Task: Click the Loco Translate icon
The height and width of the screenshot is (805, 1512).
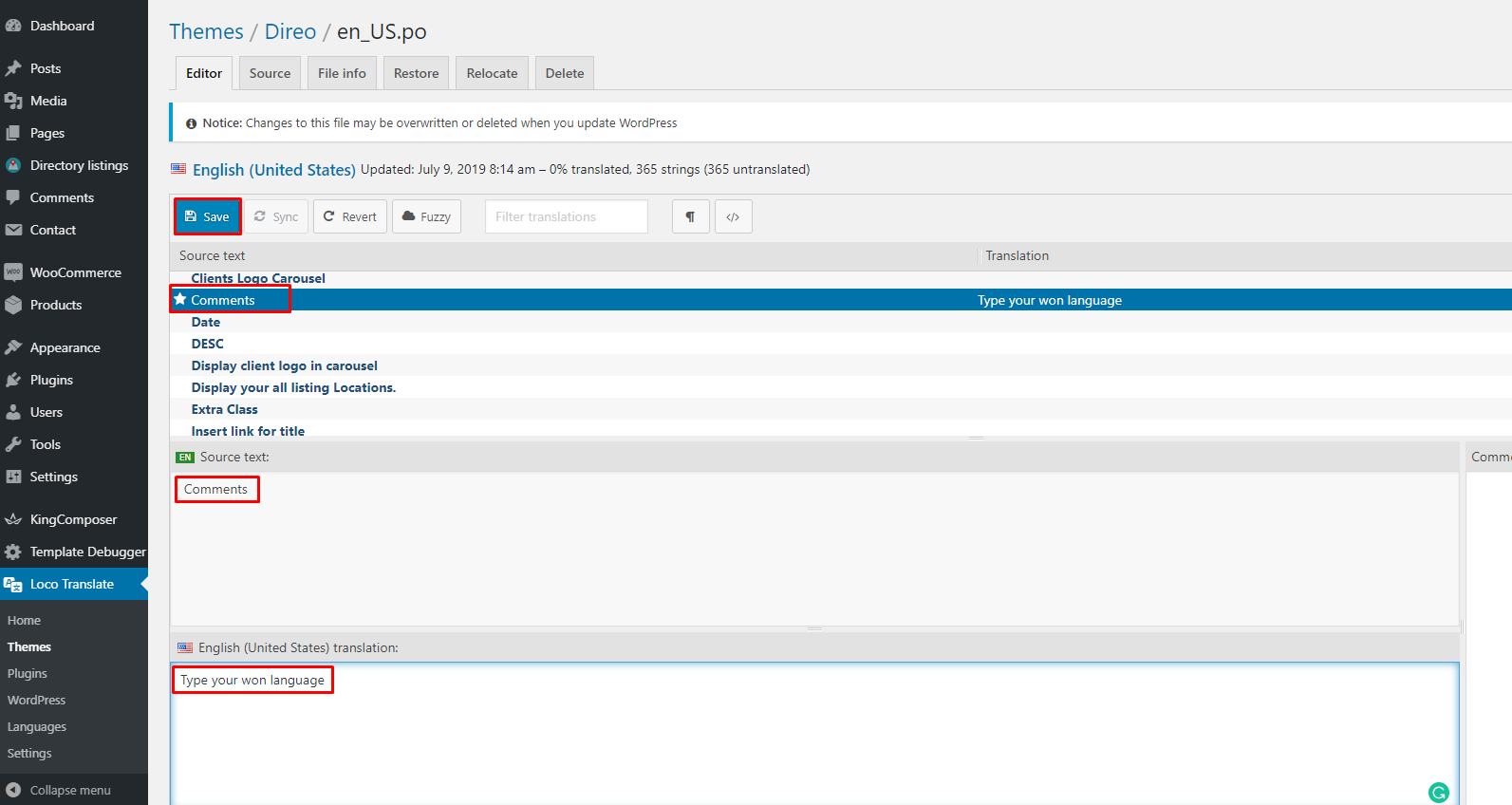Action: [13, 584]
